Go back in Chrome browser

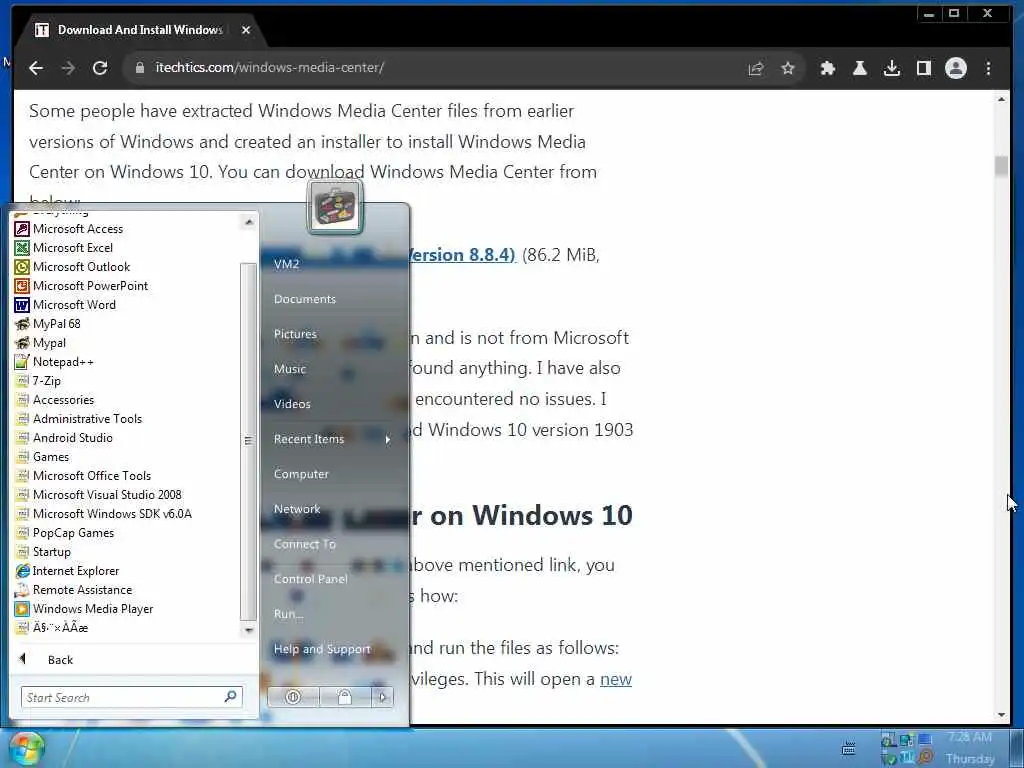(36, 68)
